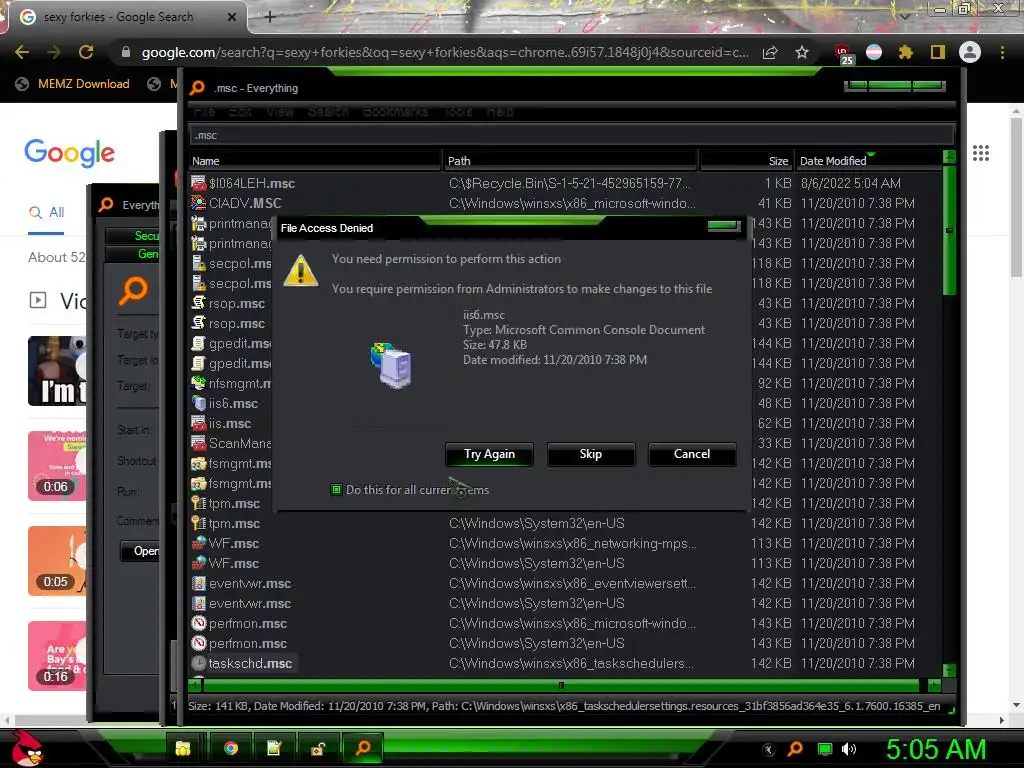1024x768 pixels.
Task: Open Chrome extensions puzzle icon
Action: tap(905, 52)
